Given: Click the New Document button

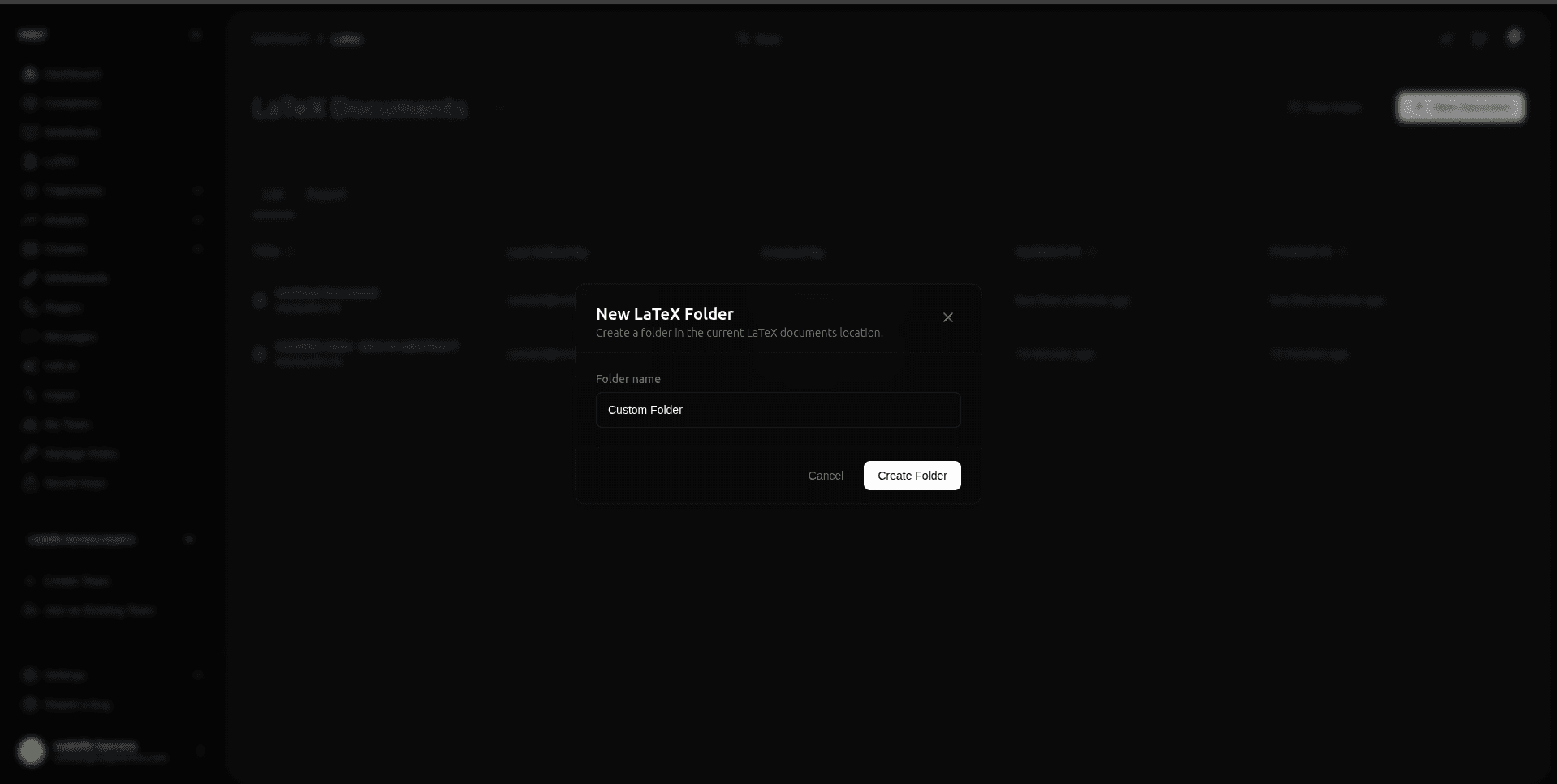Looking at the screenshot, I should (1460, 107).
